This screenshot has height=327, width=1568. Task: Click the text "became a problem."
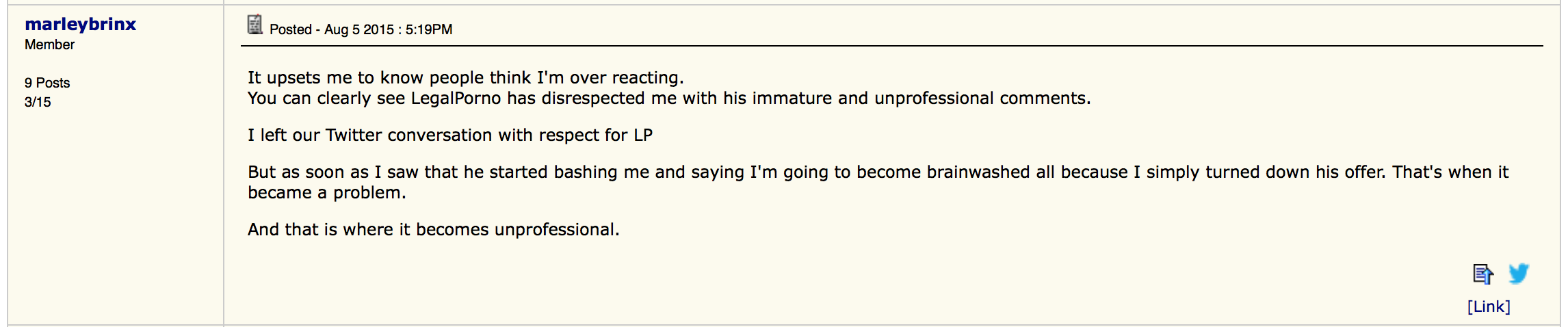tap(327, 192)
